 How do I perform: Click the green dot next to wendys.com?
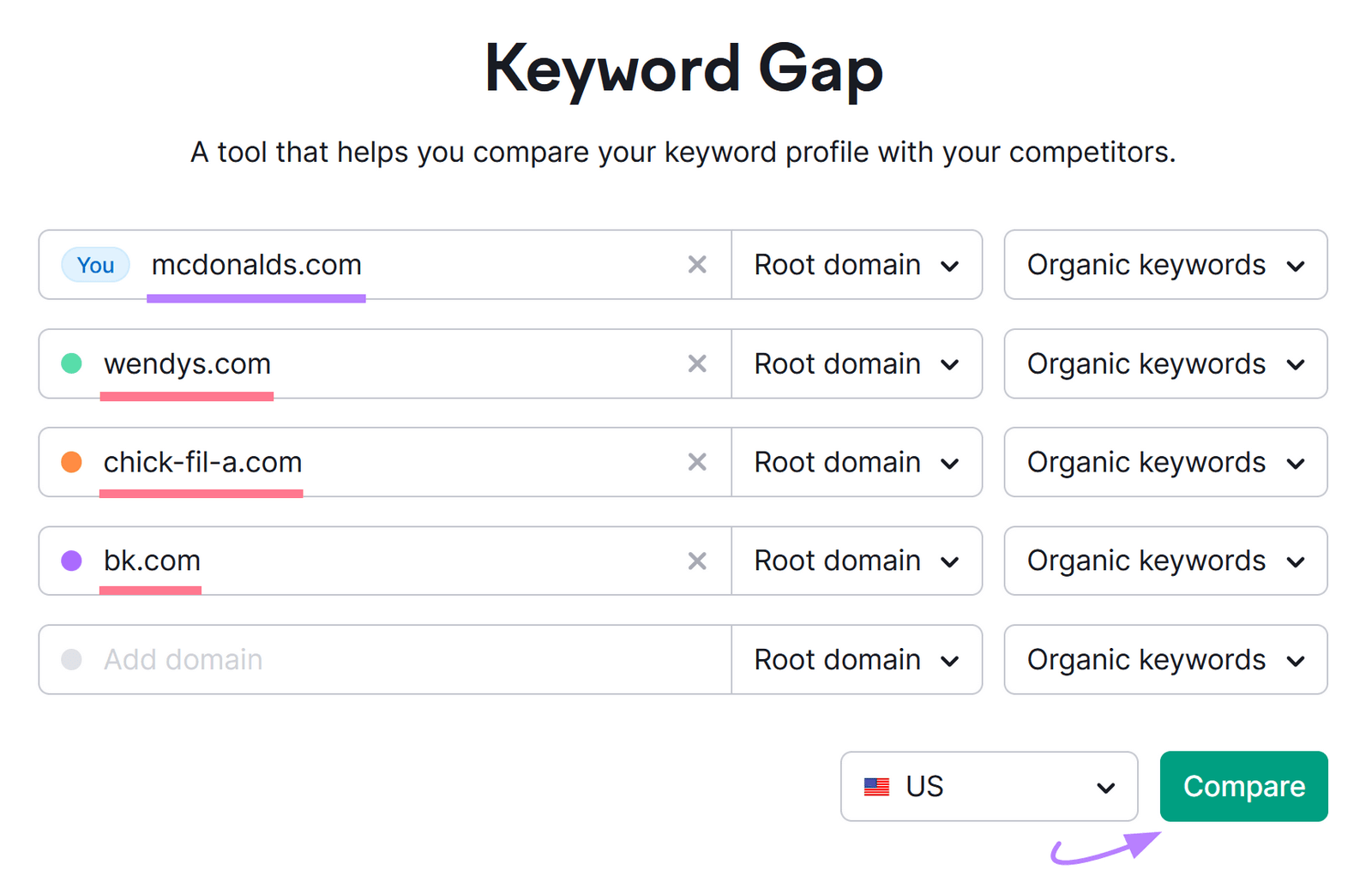click(x=70, y=363)
